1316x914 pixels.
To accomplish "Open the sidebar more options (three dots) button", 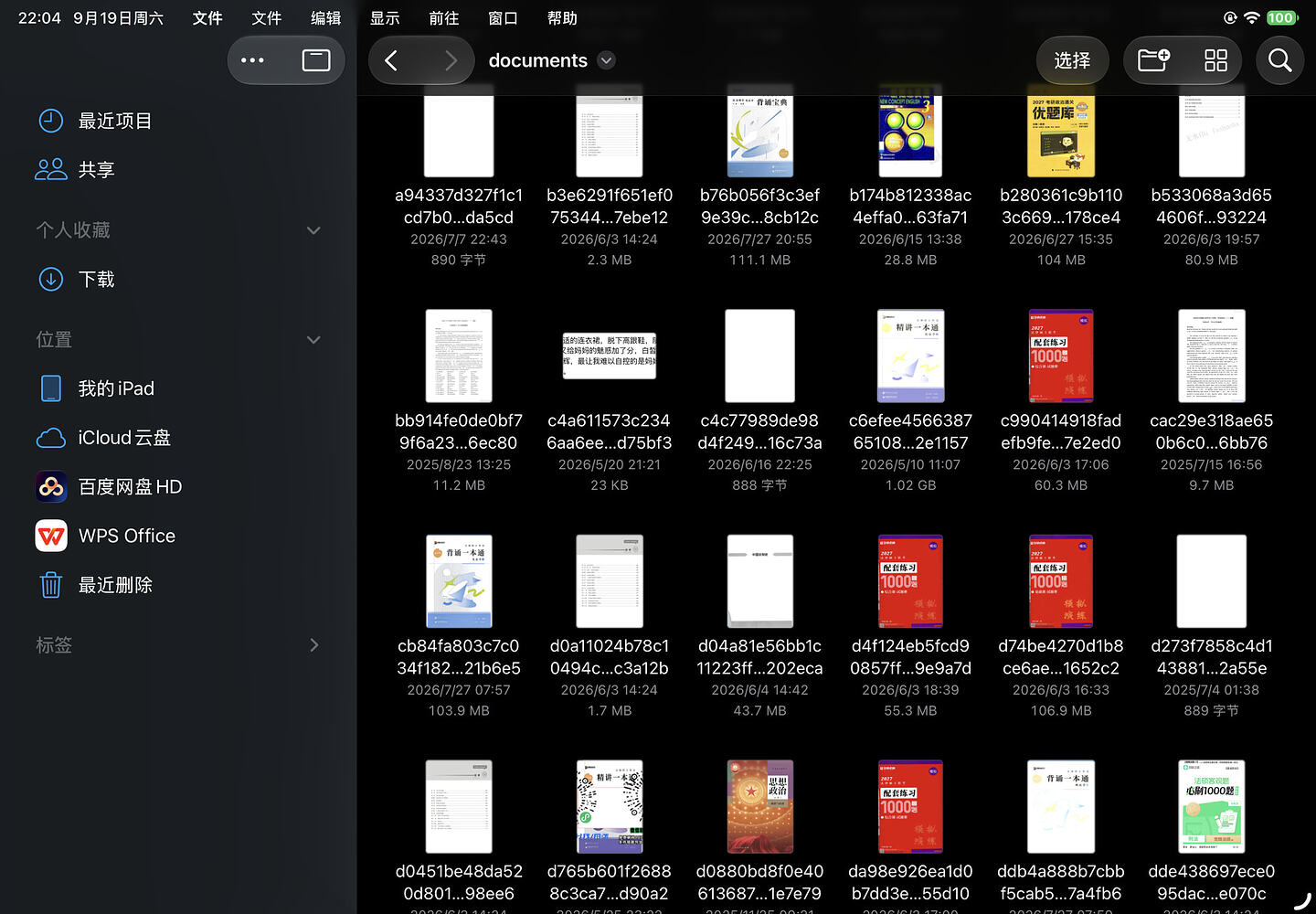I will click(x=252, y=60).
